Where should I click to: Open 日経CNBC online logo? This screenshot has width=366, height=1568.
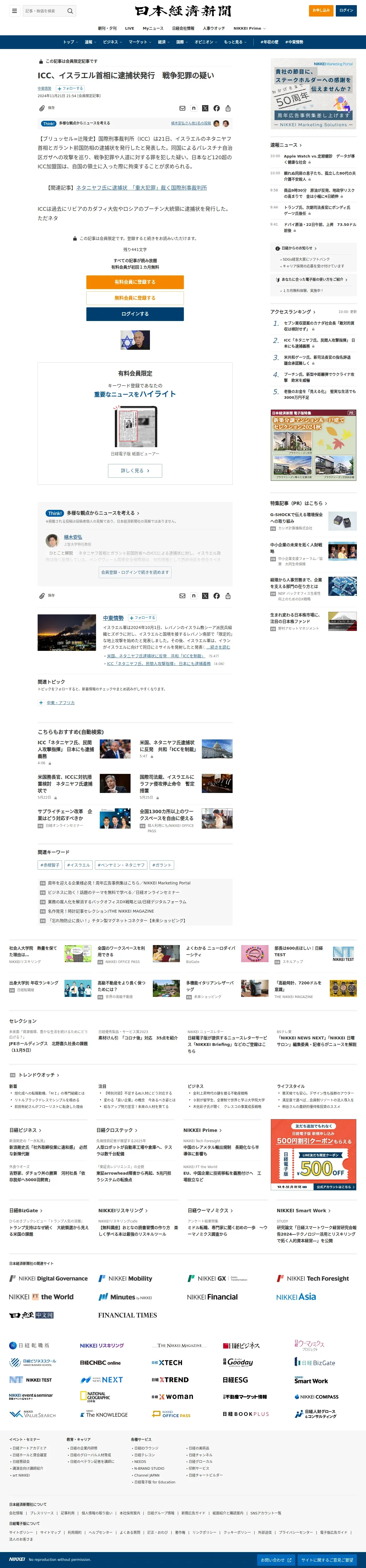[x=101, y=1363]
